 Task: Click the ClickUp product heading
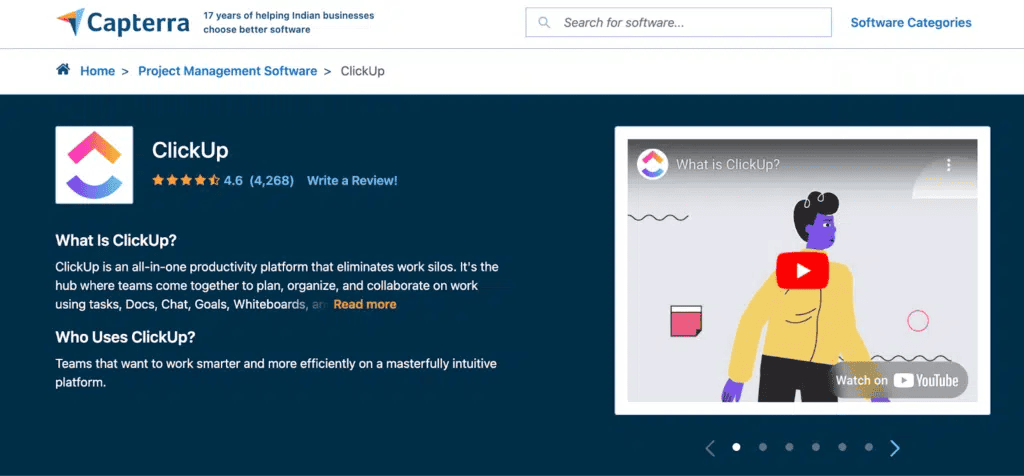tap(190, 151)
